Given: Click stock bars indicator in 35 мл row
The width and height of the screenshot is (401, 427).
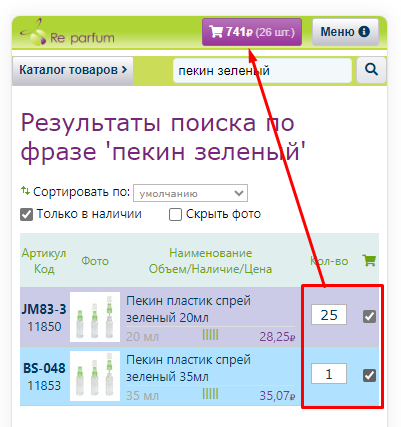Looking at the screenshot, I should [x=210, y=394].
